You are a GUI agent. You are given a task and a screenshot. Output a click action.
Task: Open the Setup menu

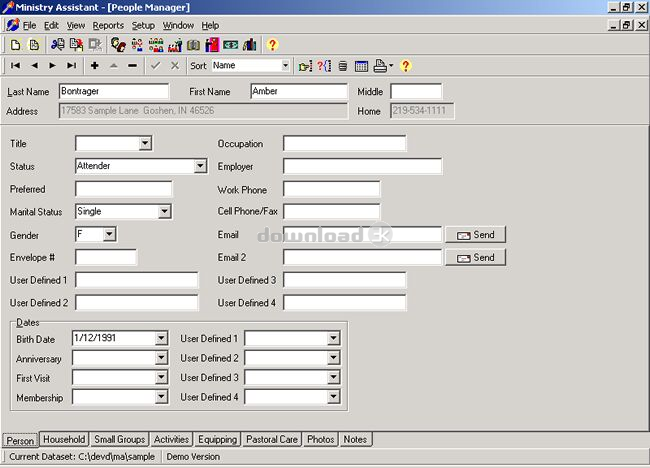(x=143, y=26)
